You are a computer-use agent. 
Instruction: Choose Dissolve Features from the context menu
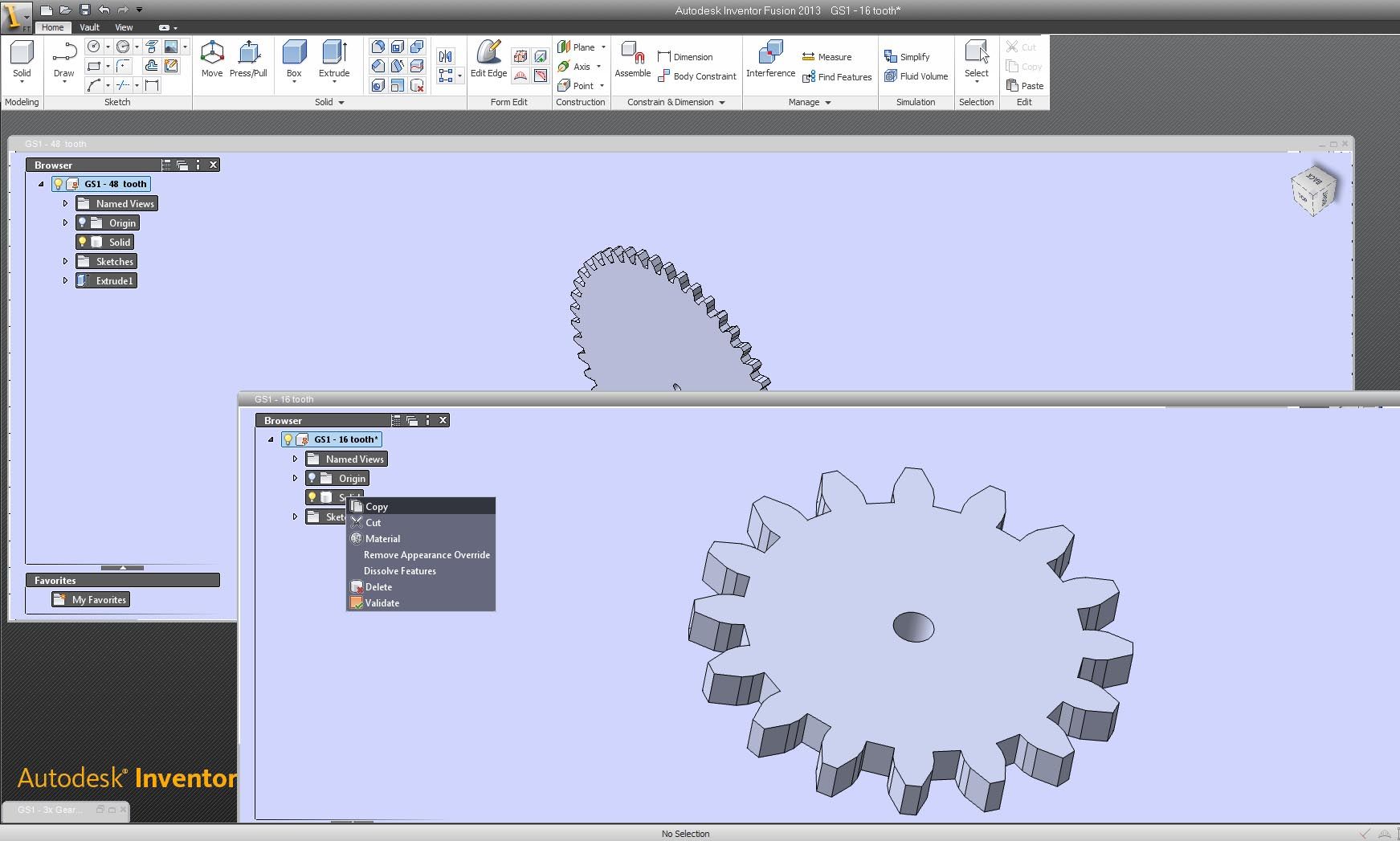[399, 570]
